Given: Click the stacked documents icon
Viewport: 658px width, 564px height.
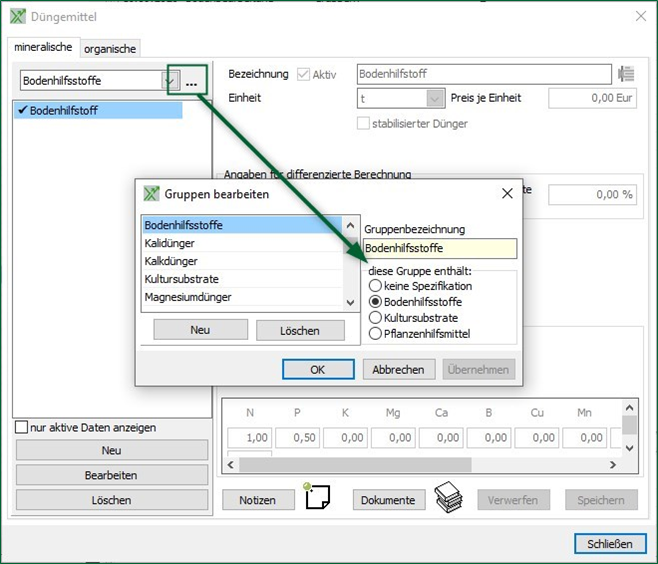Looking at the screenshot, I should tap(447, 498).
